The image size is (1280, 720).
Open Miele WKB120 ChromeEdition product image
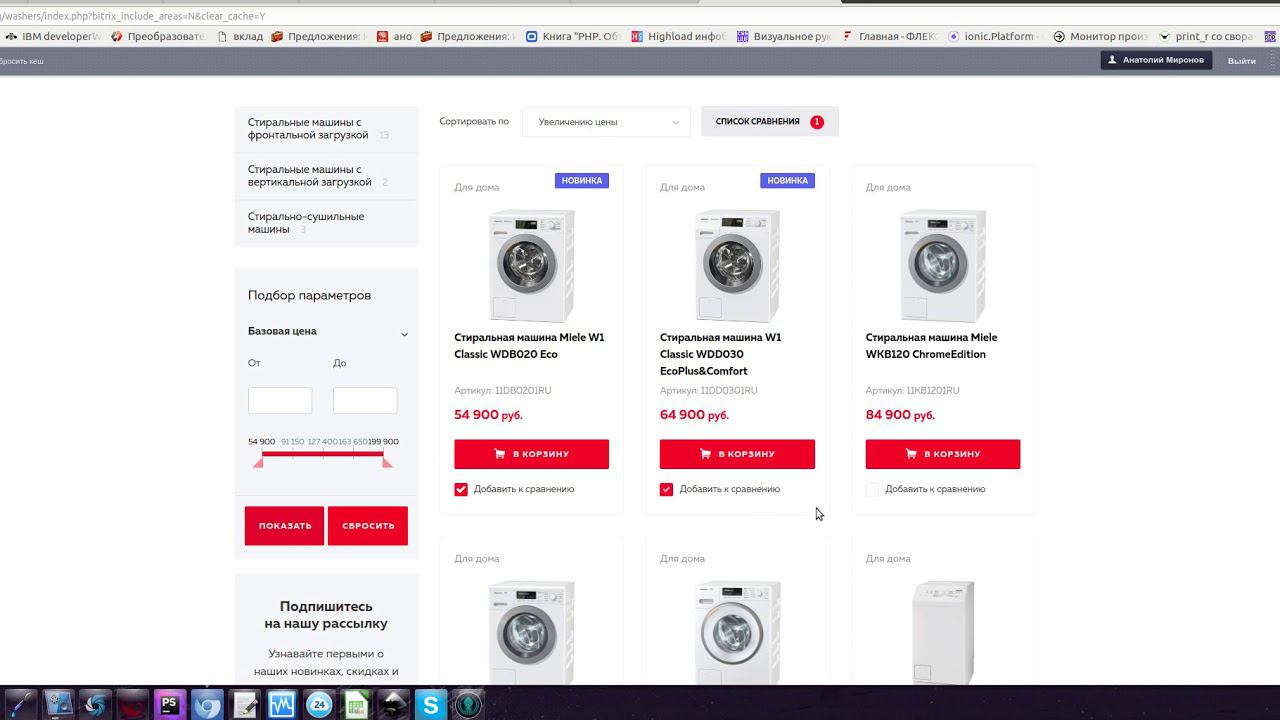[943, 265]
